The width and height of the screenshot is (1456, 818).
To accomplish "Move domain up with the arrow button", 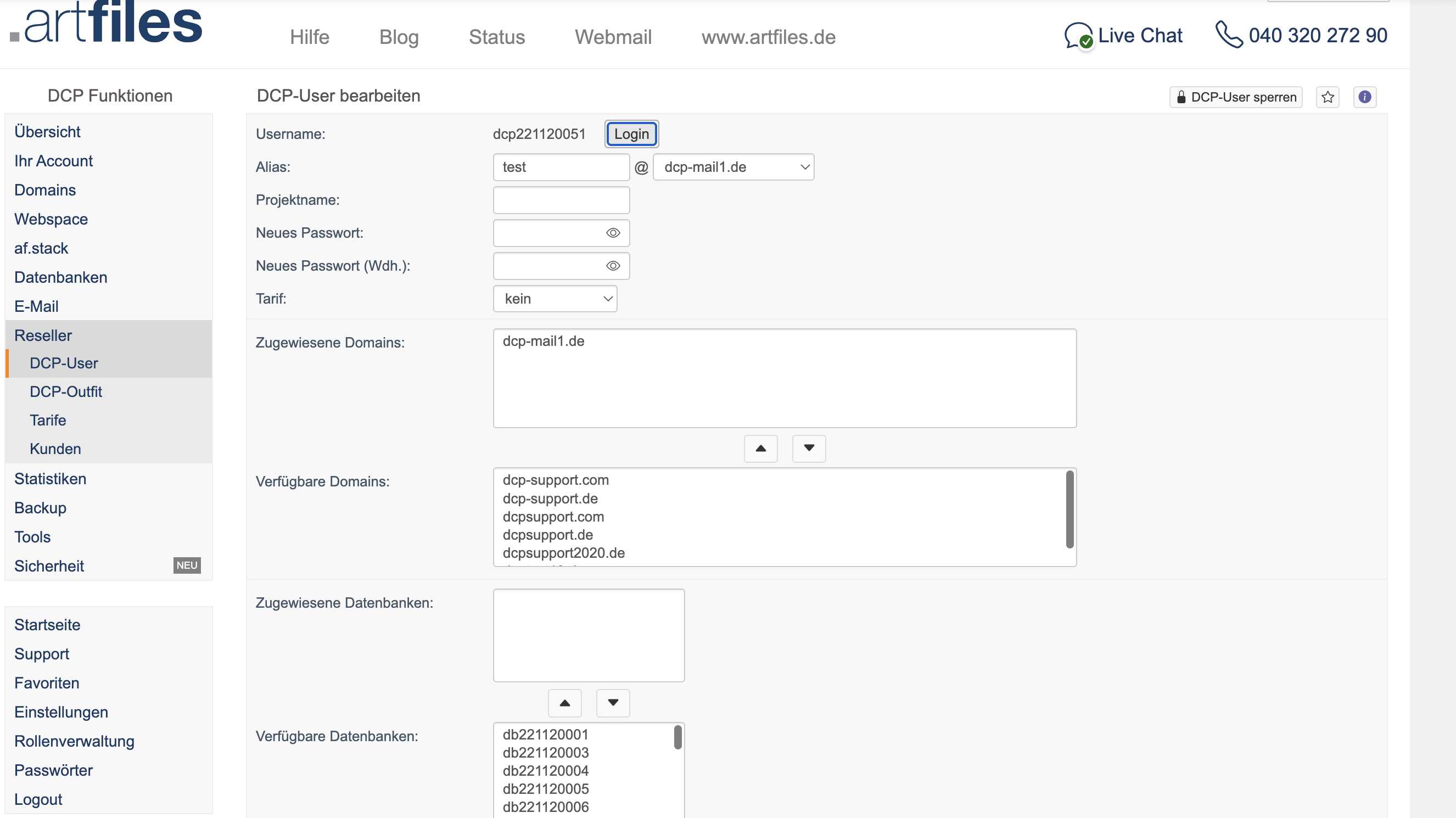I will (x=761, y=449).
